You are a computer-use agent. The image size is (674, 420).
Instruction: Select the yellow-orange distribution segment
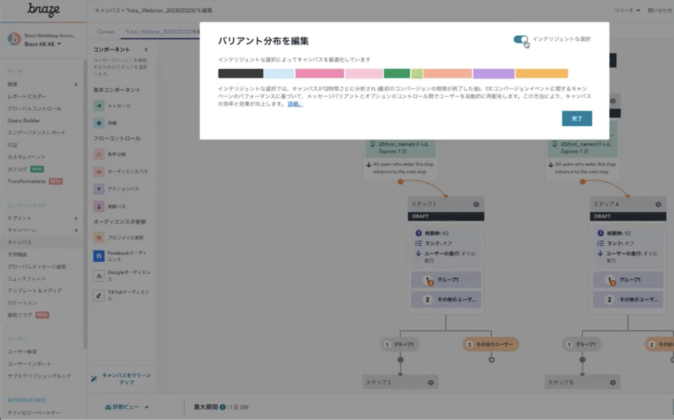tap(542, 74)
